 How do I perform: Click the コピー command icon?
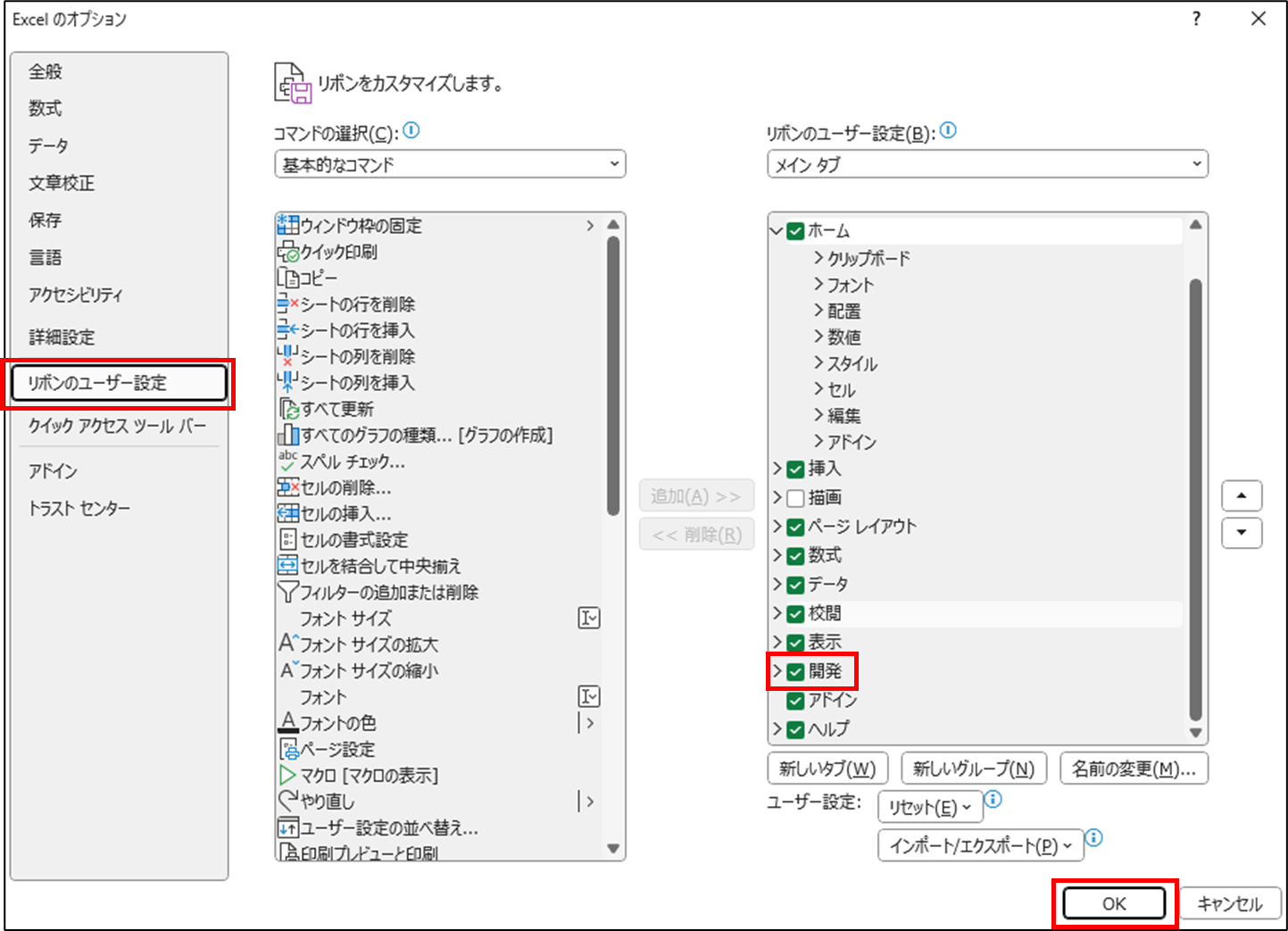(x=287, y=278)
